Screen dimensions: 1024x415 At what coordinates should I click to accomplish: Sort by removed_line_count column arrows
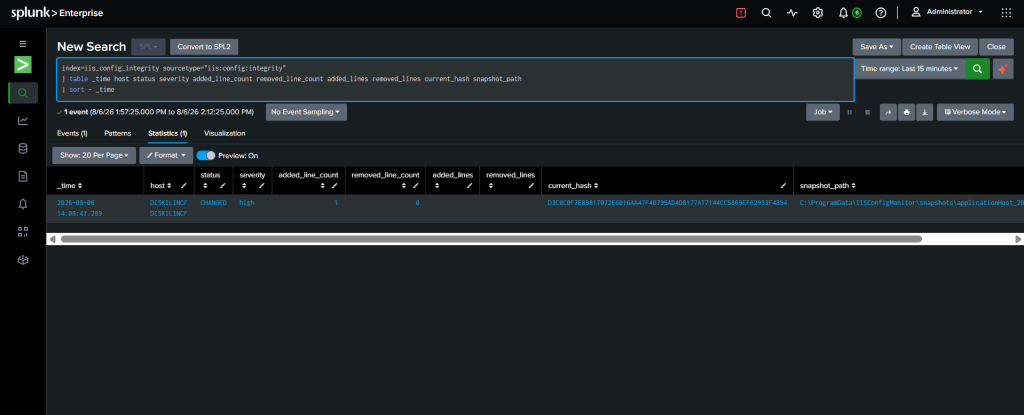pyautogui.click(x=404, y=187)
